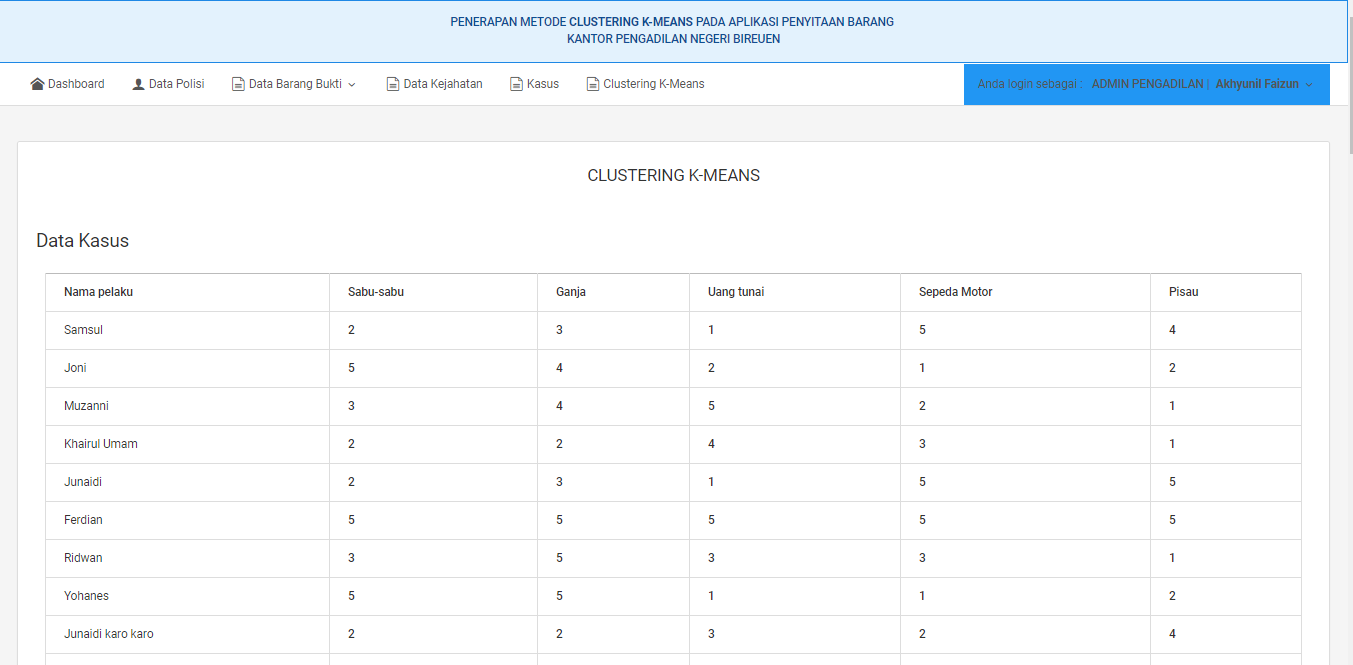
Task: Select the name "Samsul" in the table
Action: [83, 330]
